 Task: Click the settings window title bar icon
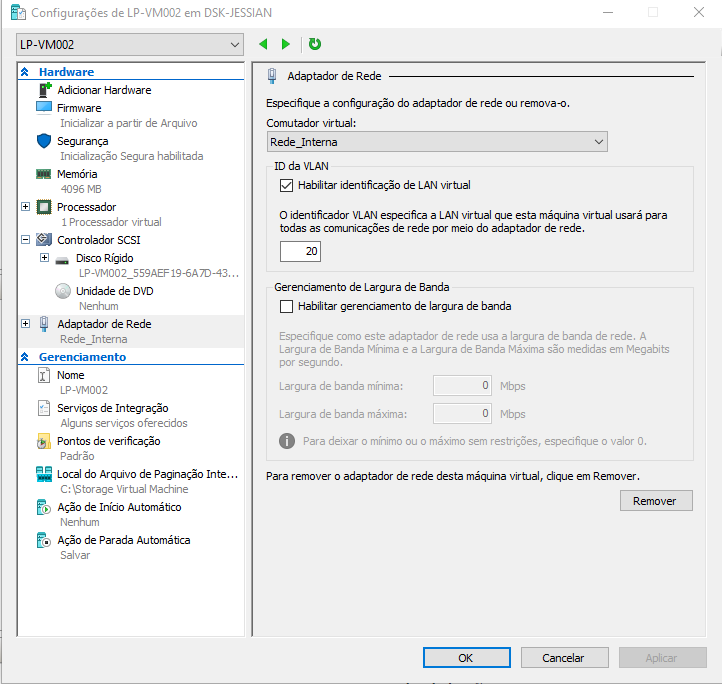click(18, 12)
